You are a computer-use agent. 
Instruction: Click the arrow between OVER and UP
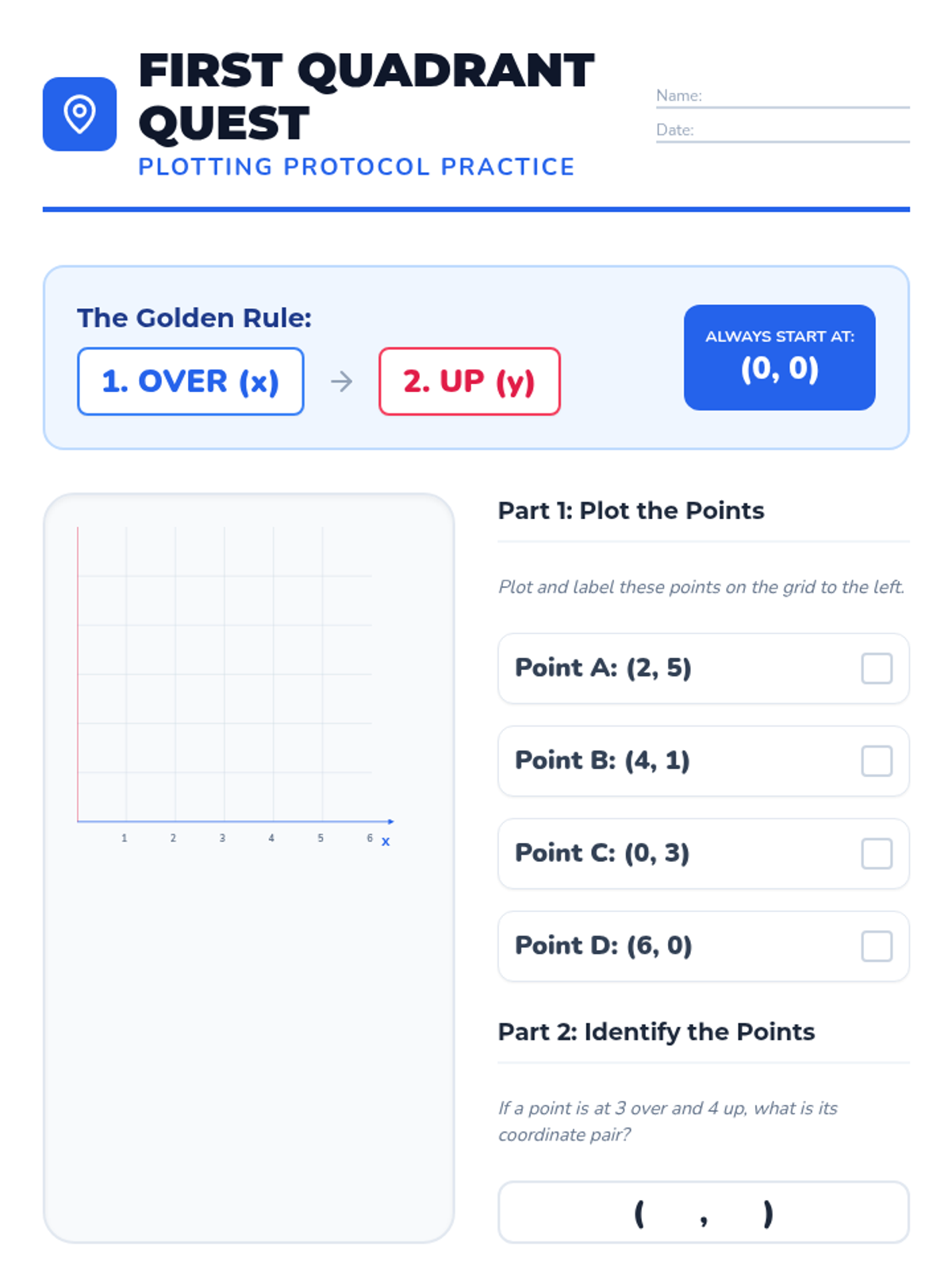pyautogui.click(x=341, y=382)
